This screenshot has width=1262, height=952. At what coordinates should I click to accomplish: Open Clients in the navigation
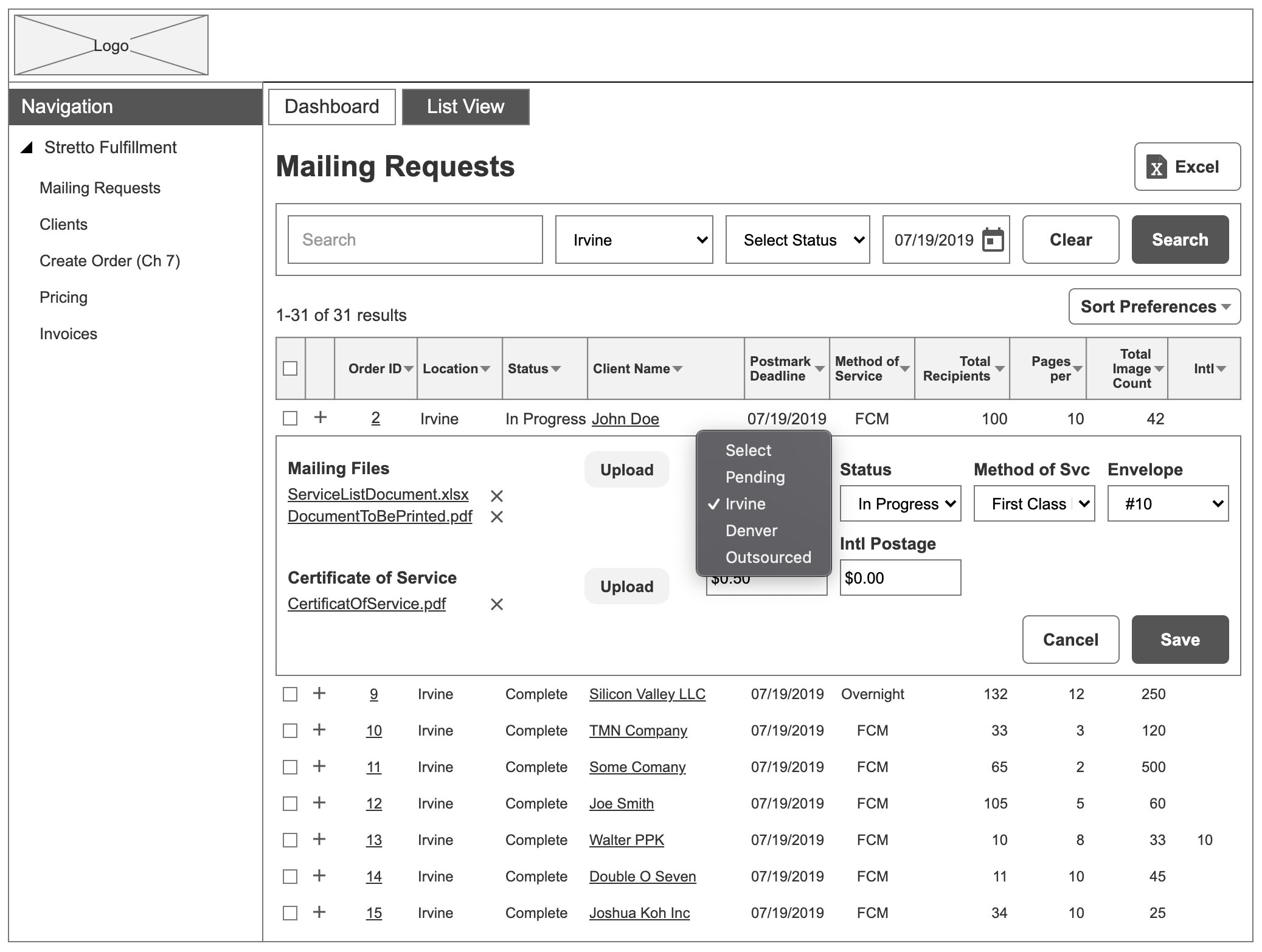click(63, 224)
